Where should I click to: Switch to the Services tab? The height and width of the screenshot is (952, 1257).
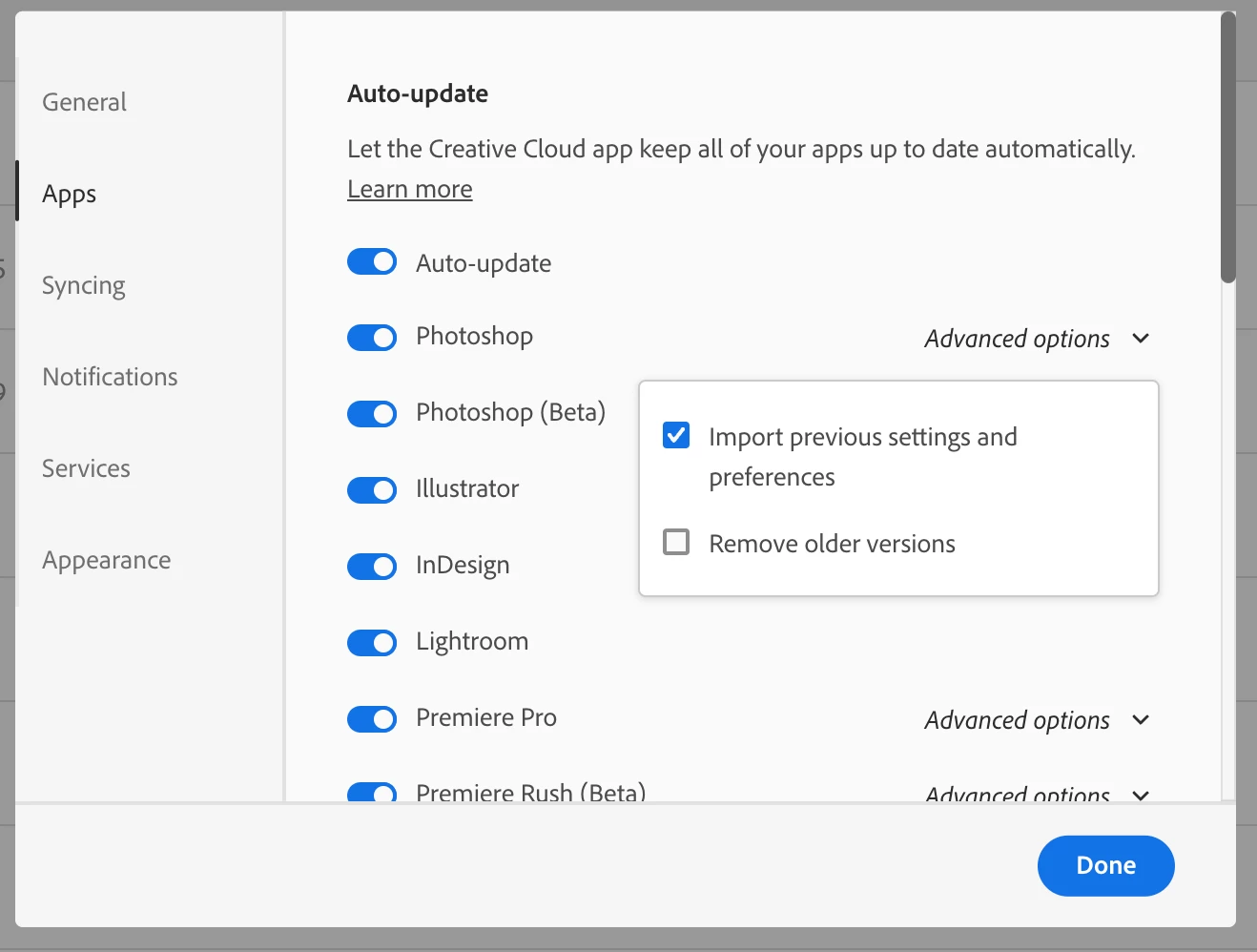pyautogui.click(x=86, y=468)
